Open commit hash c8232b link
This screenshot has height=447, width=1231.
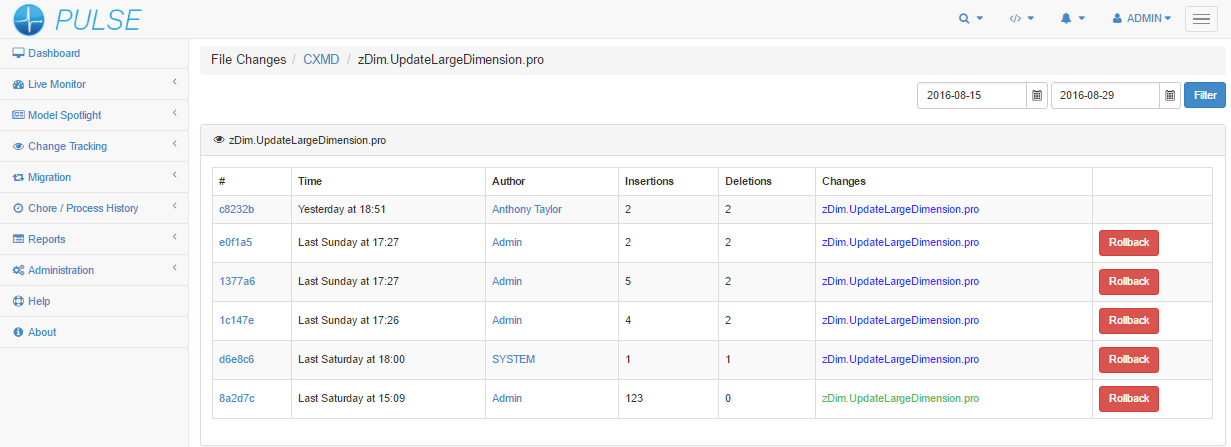(x=236, y=209)
